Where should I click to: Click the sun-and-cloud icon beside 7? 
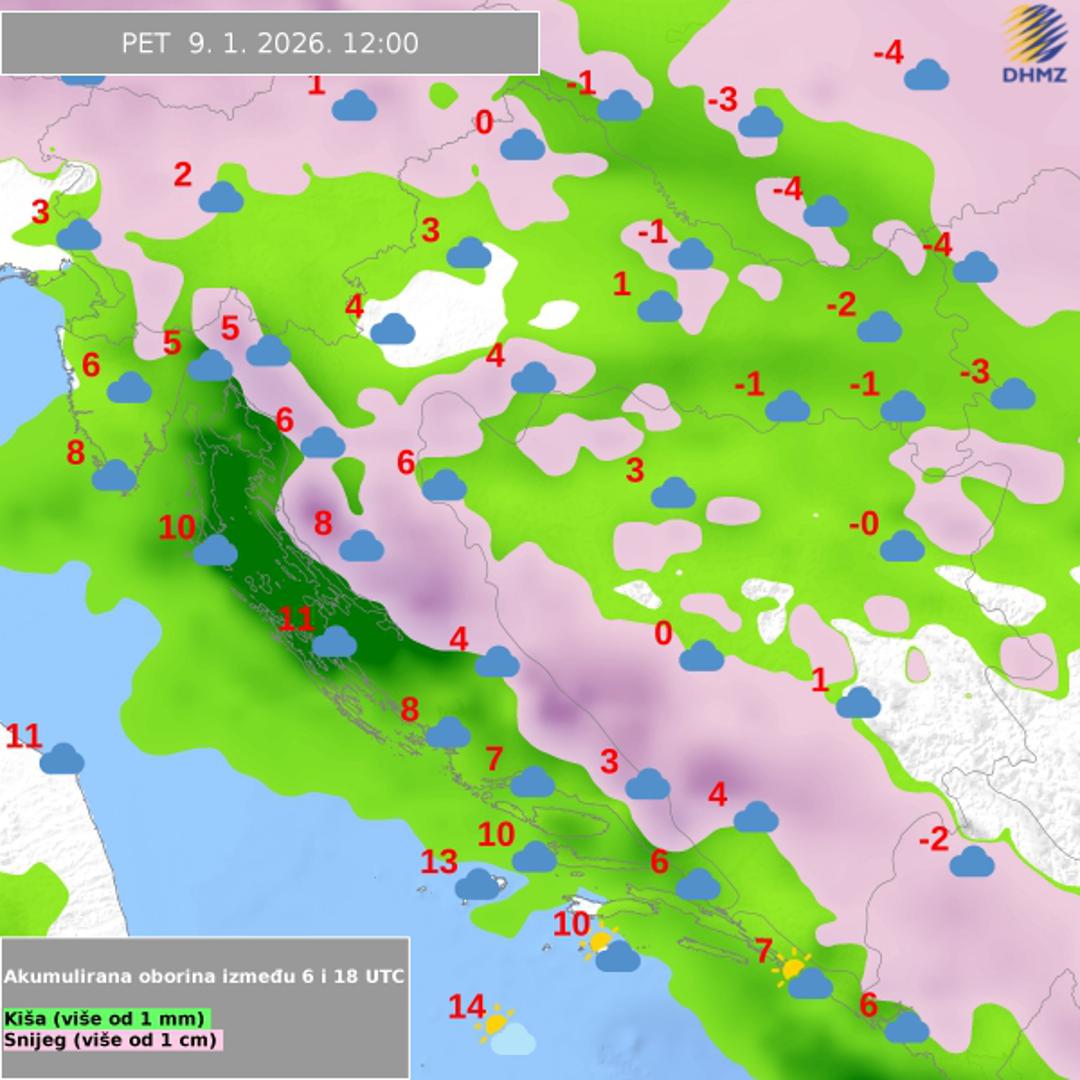tap(803, 976)
